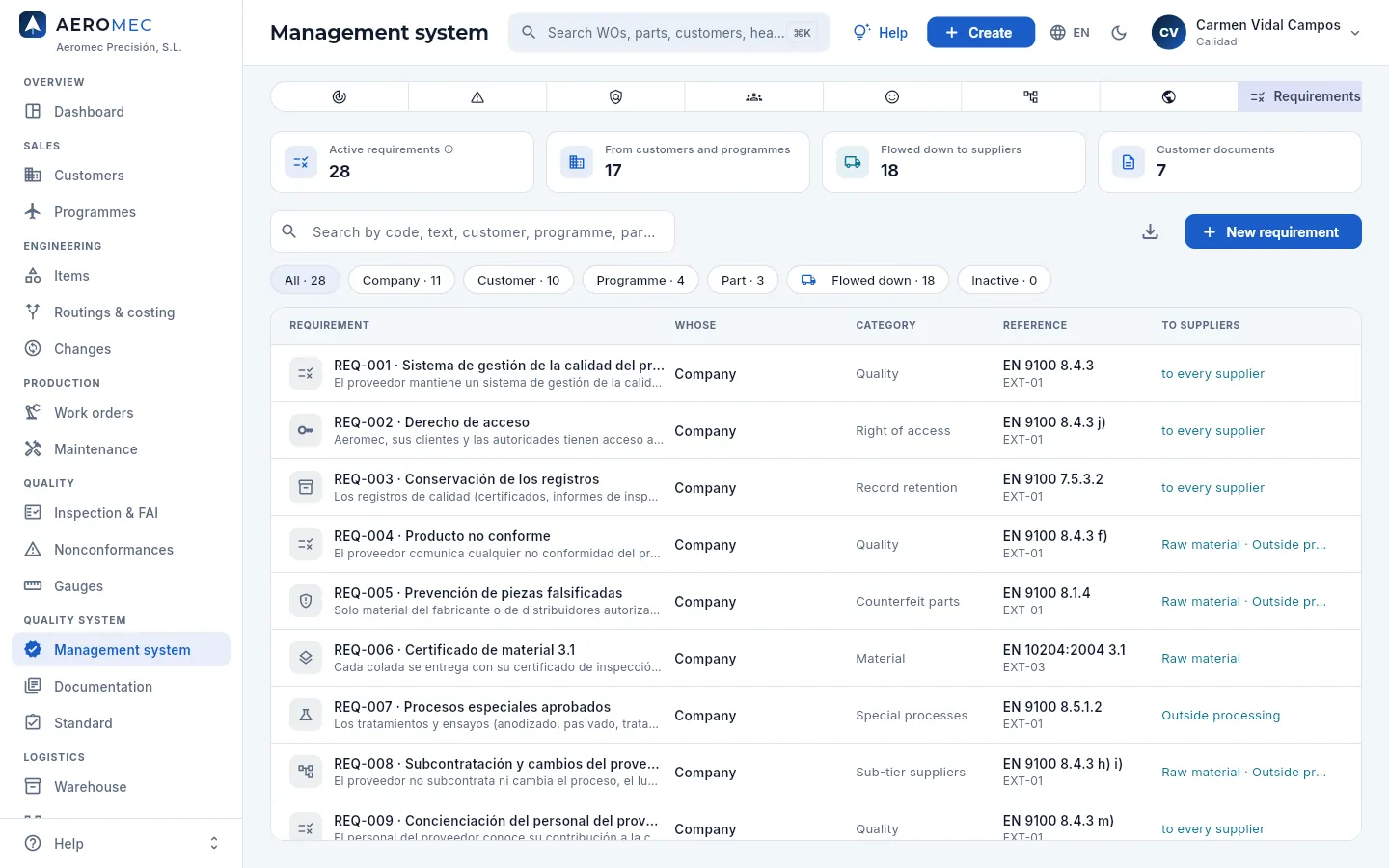Change language via EN globe
1389x868 pixels.
point(1070,33)
